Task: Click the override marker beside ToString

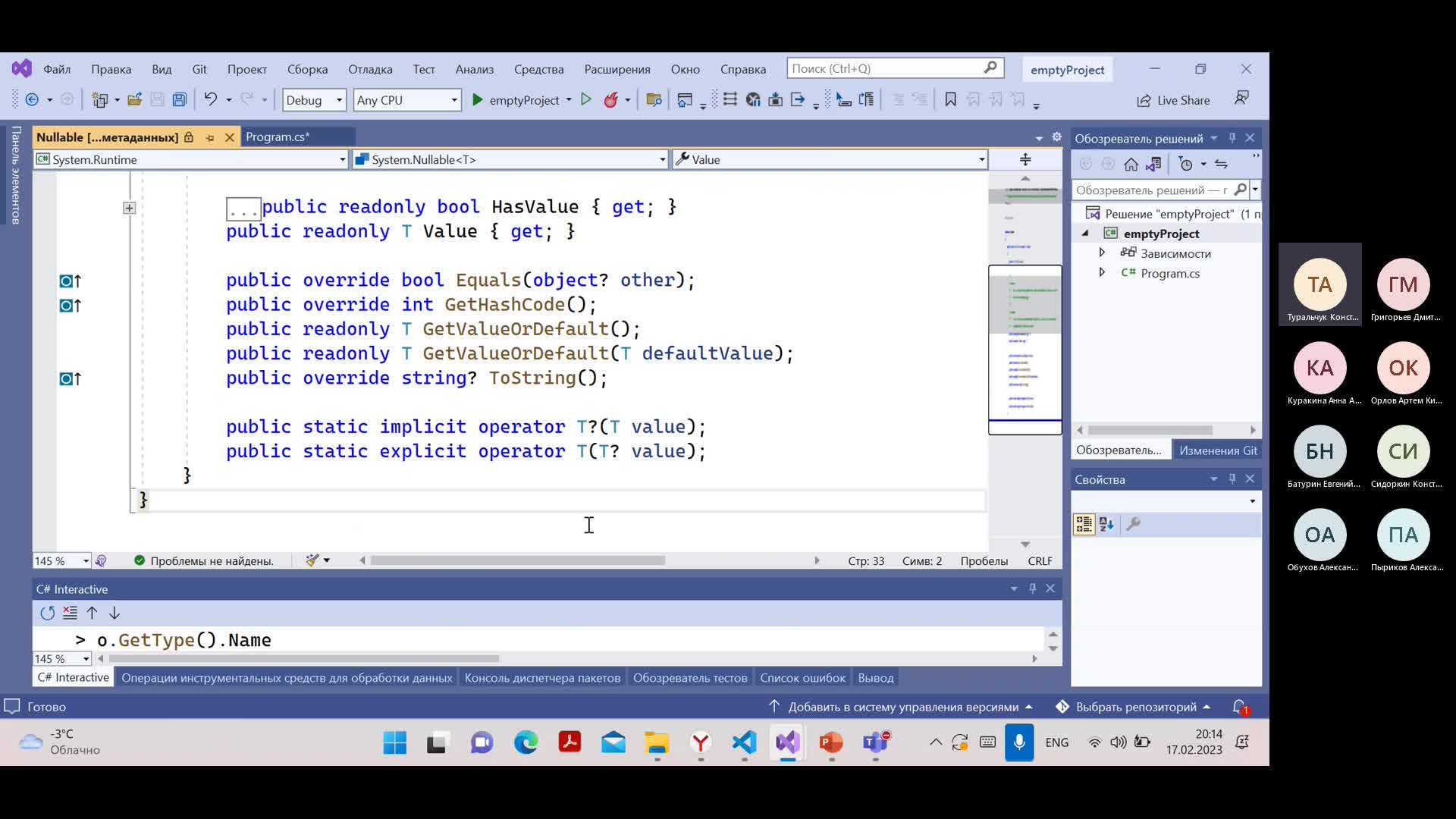Action: tap(70, 378)
